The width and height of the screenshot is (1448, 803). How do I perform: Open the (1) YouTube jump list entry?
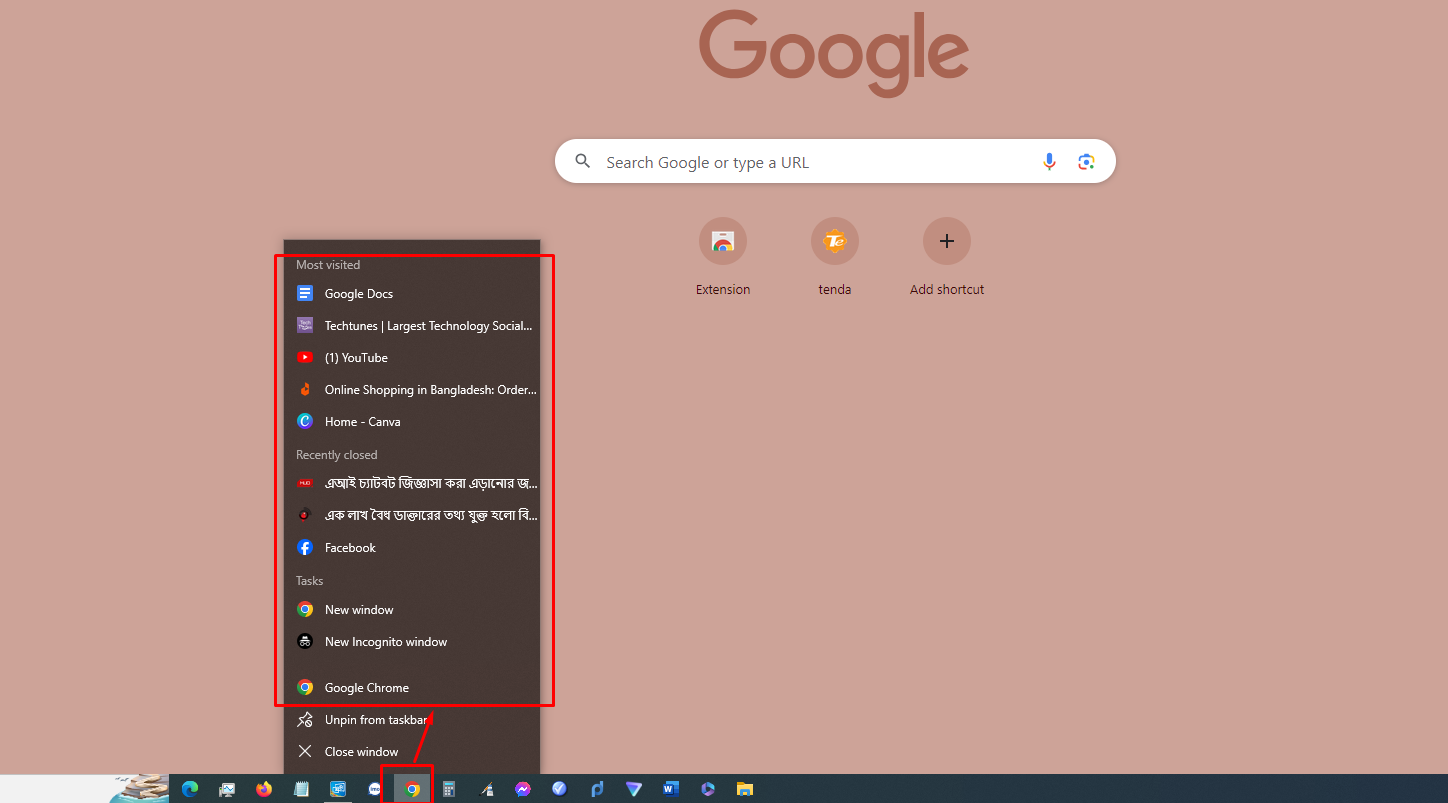412,358
